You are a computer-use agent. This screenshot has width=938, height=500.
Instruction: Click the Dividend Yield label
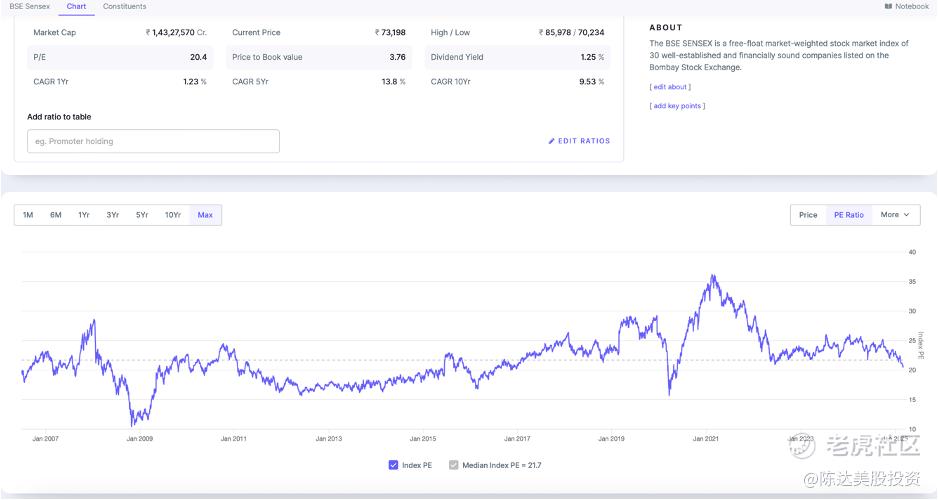[x=457, y=57]
